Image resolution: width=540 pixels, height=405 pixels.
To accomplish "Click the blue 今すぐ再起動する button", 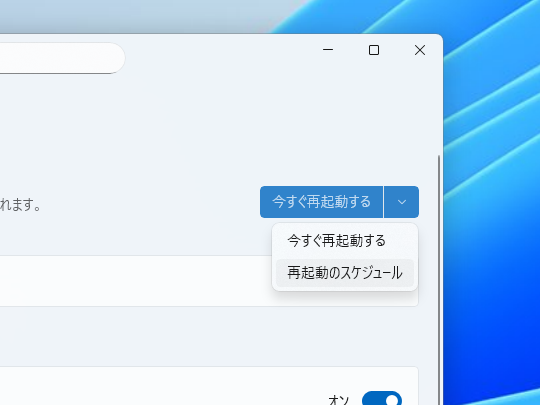I will point(321,202).
